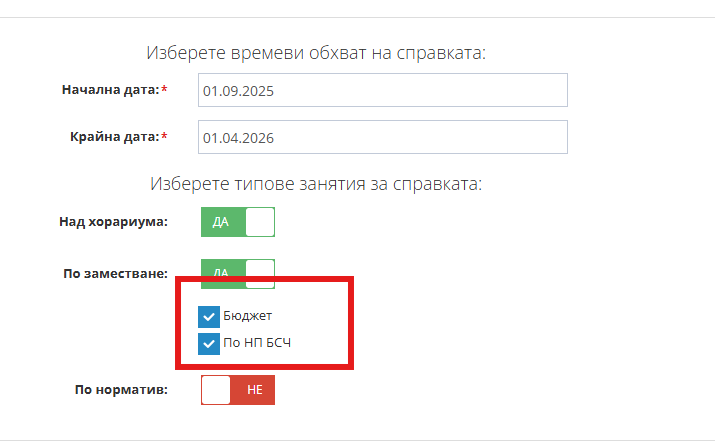Click the white handle of Над хорариума switch

[x=260, y=222]
